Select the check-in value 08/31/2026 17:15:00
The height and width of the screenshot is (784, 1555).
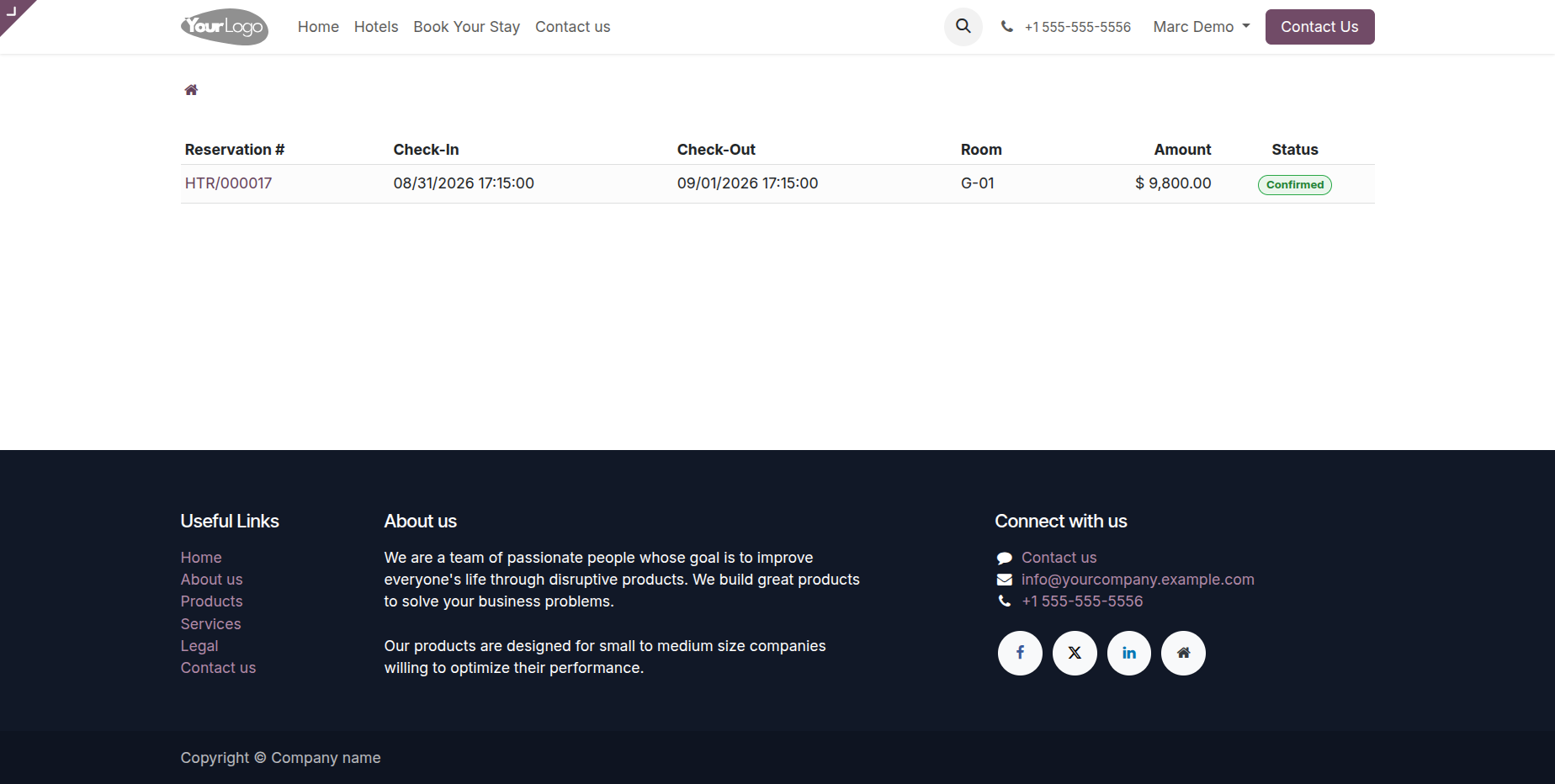click(x=464, y=183)
